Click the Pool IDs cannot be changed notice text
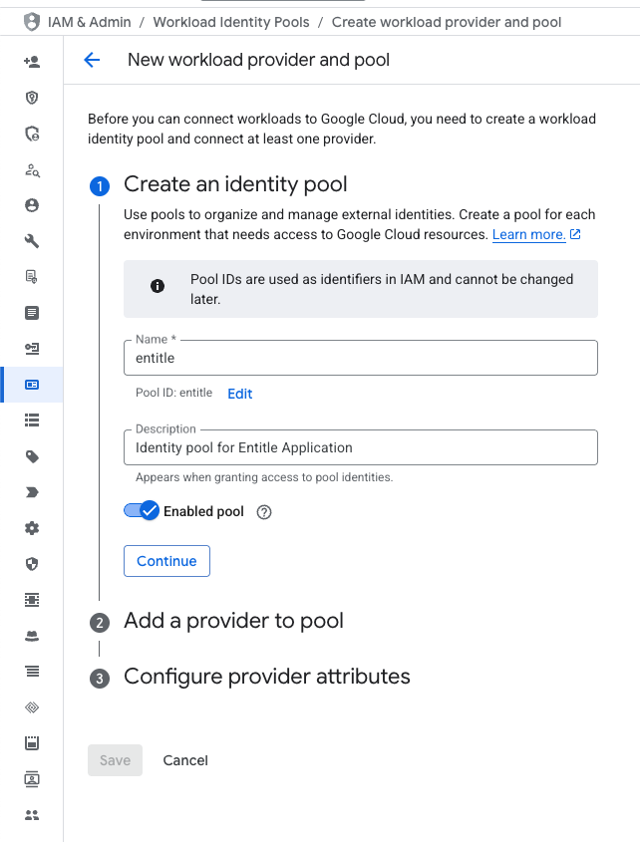The image size is (640, 842). click(x=382, y=289)
